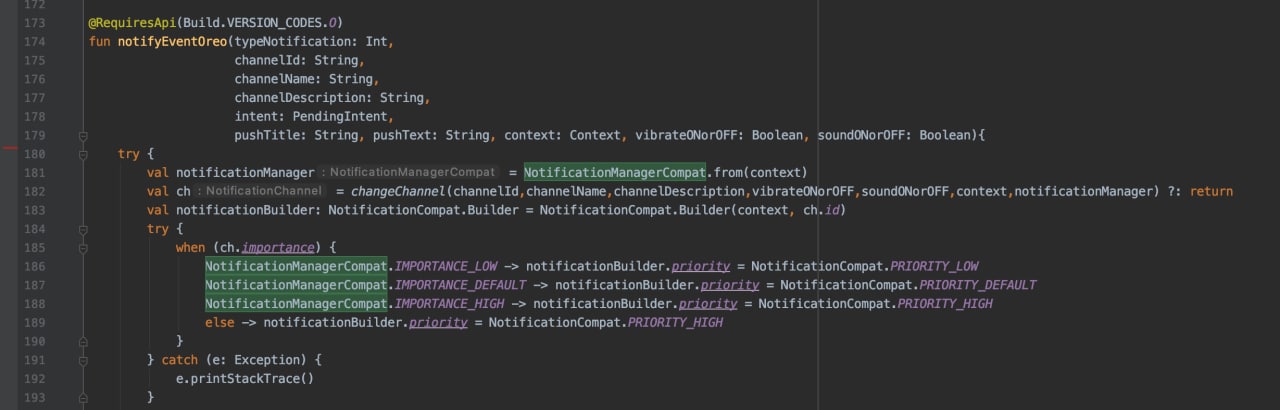The height and width of the screenshot is (410, 1280).
Task: Click the @RequiresApi annotation
Action: tap(132, 23)
